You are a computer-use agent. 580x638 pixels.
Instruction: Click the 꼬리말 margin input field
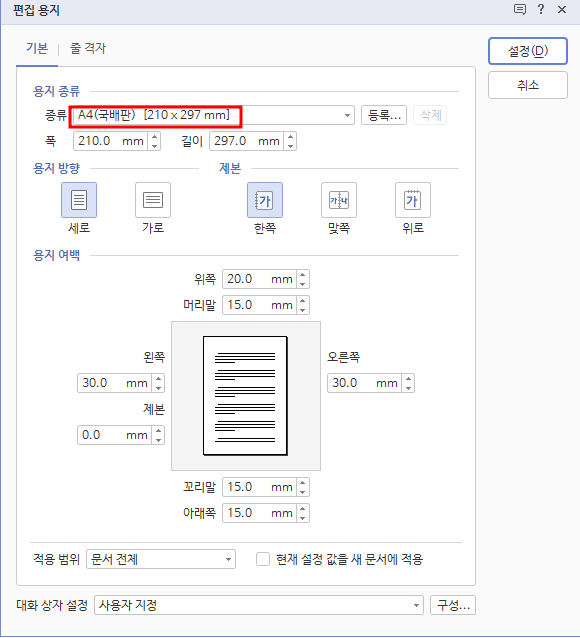[259, 487]
